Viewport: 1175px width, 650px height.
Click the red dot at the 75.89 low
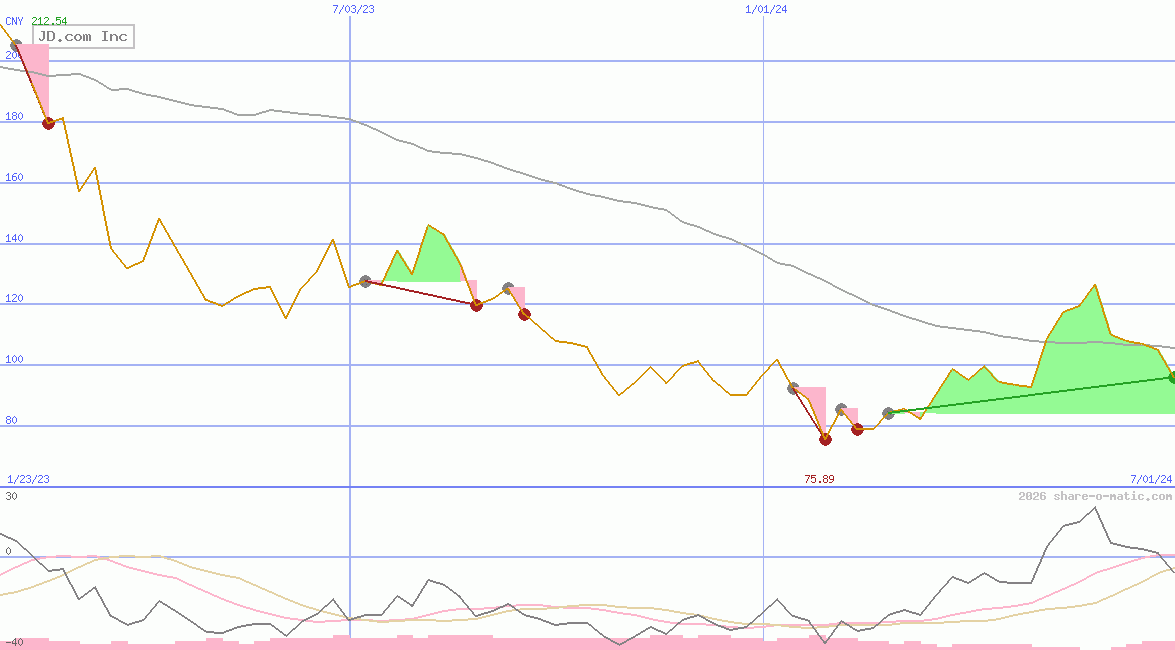click(x=824, y=439)
